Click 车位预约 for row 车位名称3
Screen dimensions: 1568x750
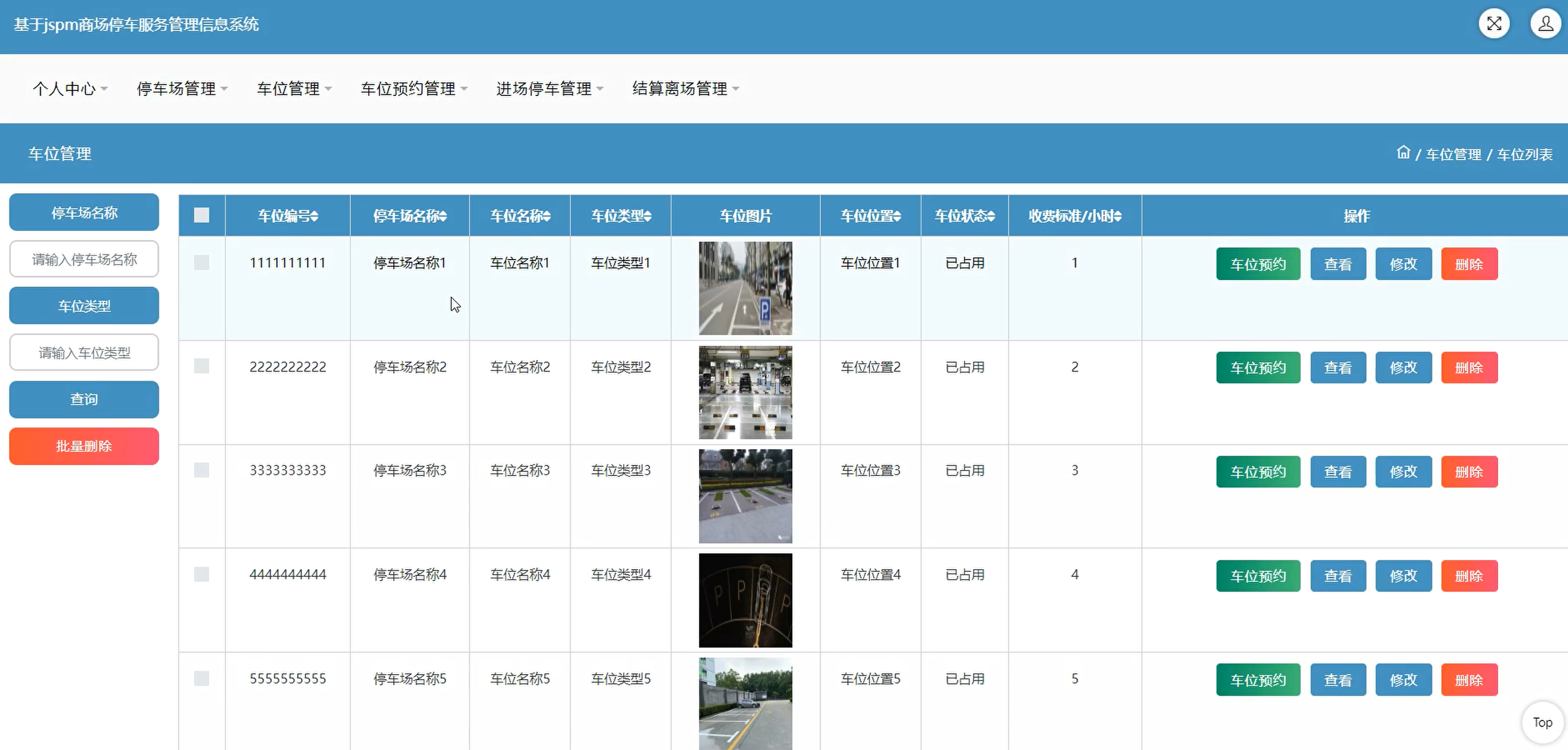1258,472
